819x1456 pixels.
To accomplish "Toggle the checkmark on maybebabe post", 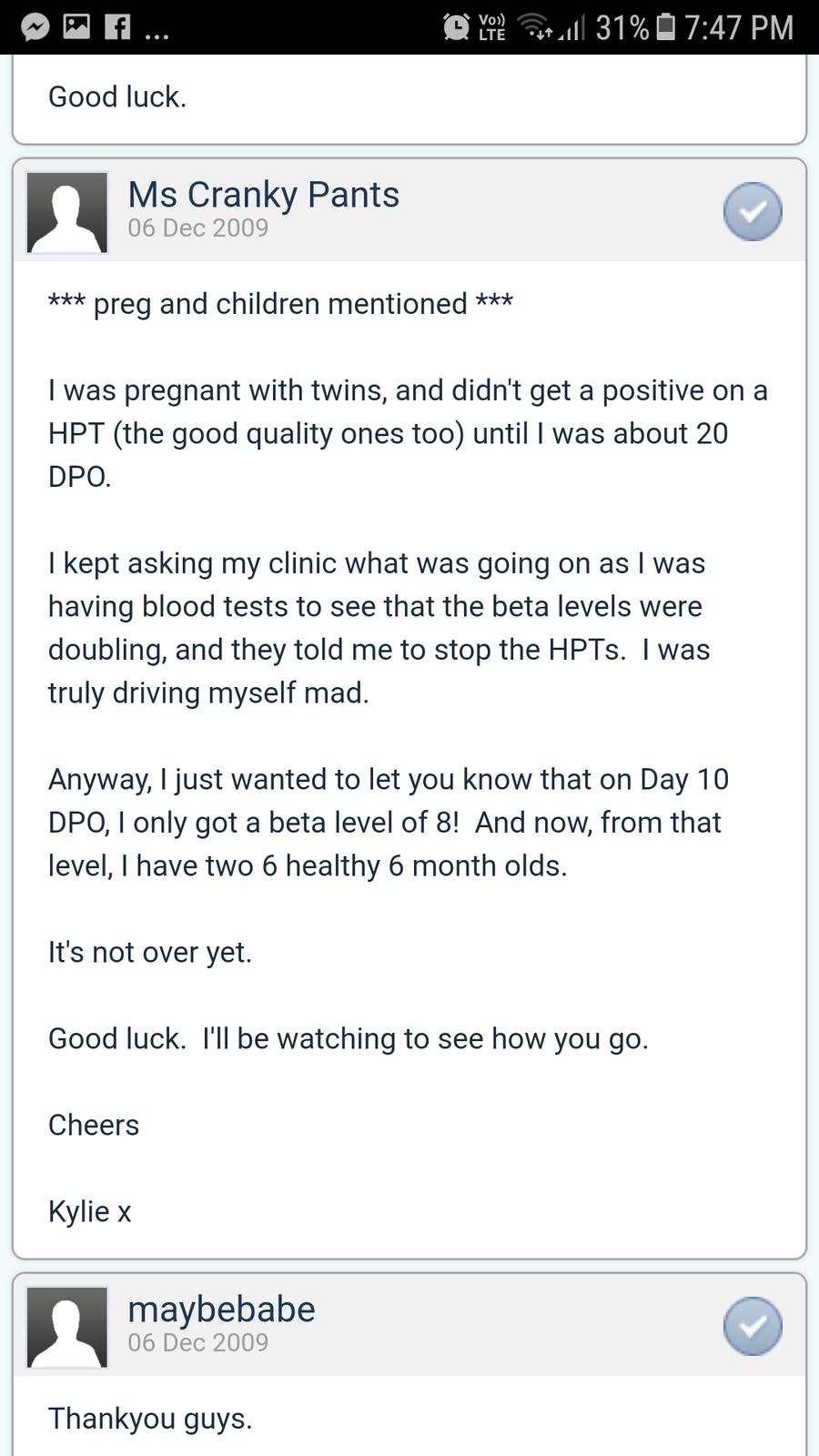I will click(753, 1327).
